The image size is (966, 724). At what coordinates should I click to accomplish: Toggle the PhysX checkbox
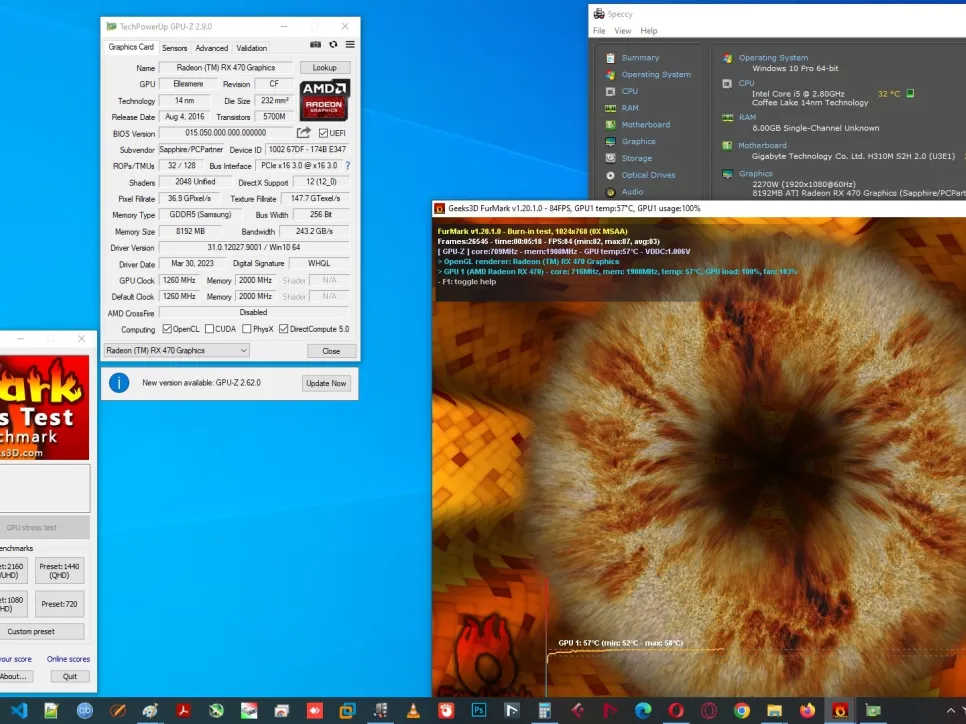coord(247,329)
